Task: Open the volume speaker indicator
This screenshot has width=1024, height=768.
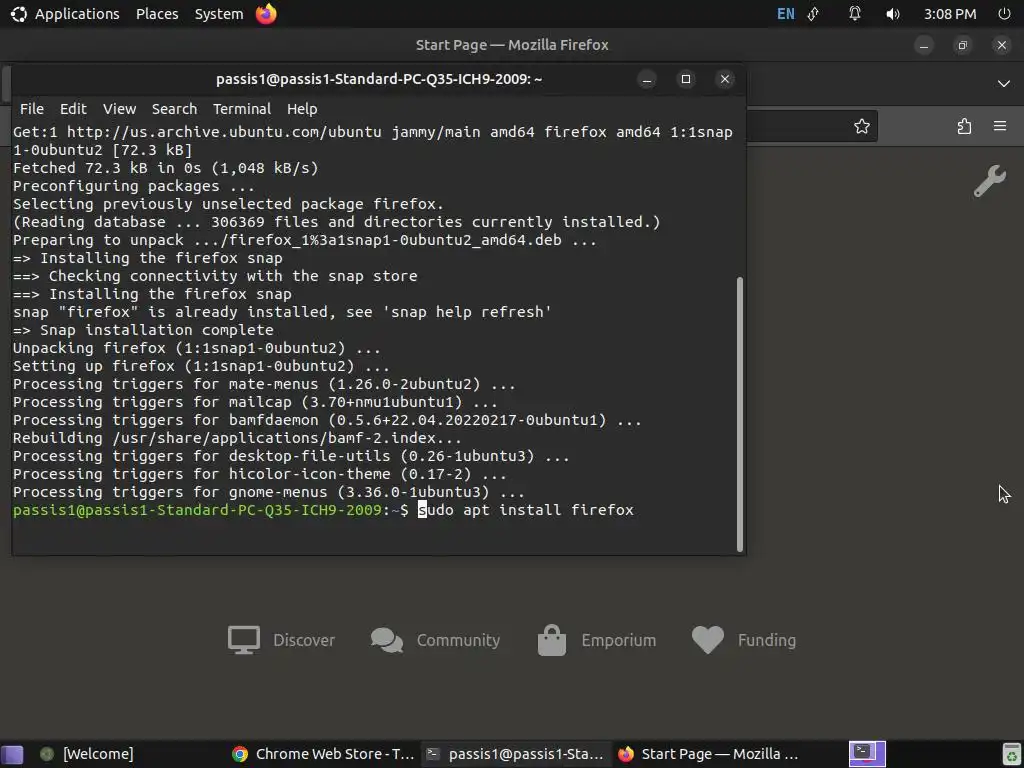Action: point(893,14)
